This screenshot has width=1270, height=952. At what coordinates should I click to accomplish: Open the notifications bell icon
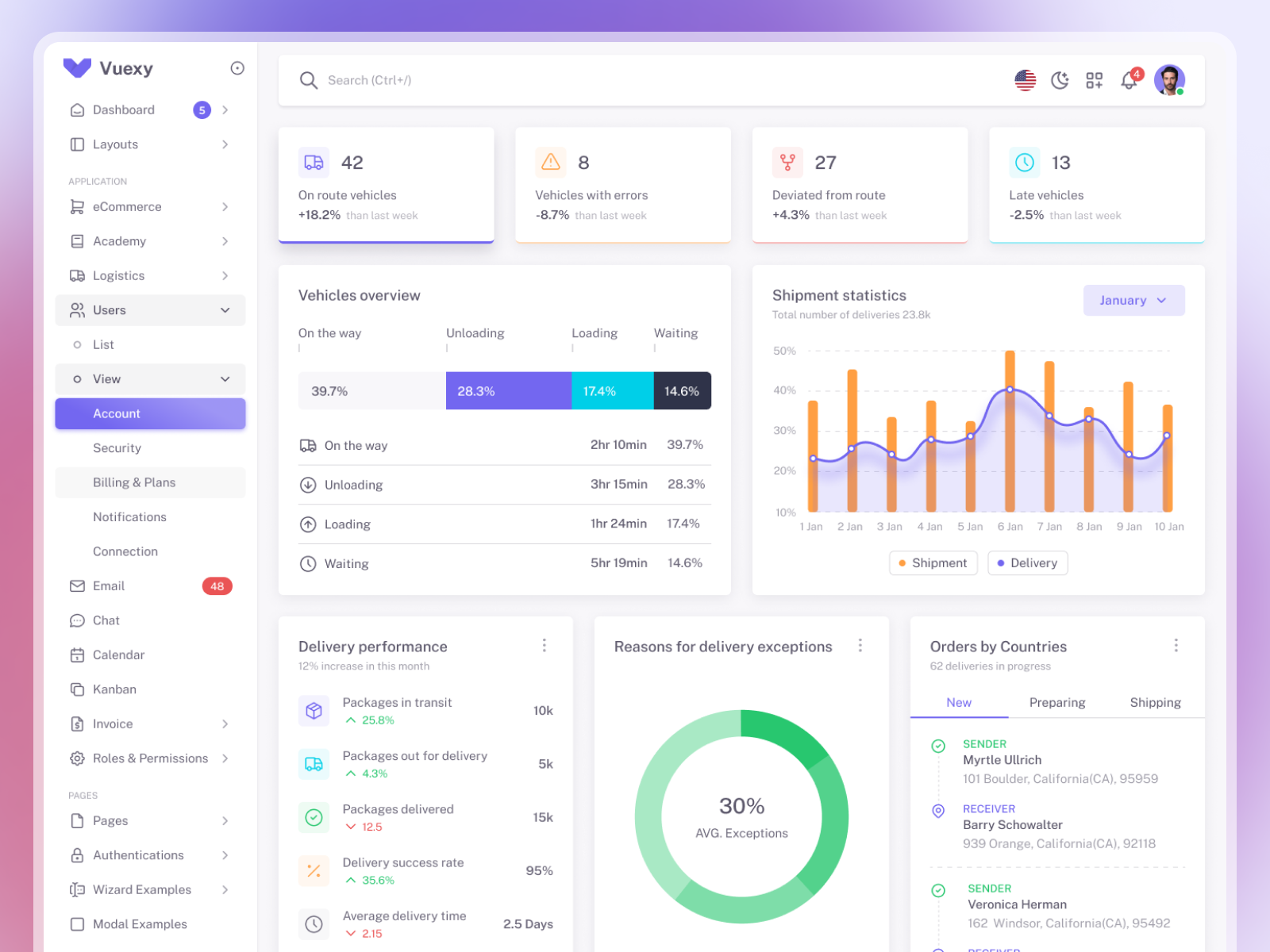coord(1128,79)
